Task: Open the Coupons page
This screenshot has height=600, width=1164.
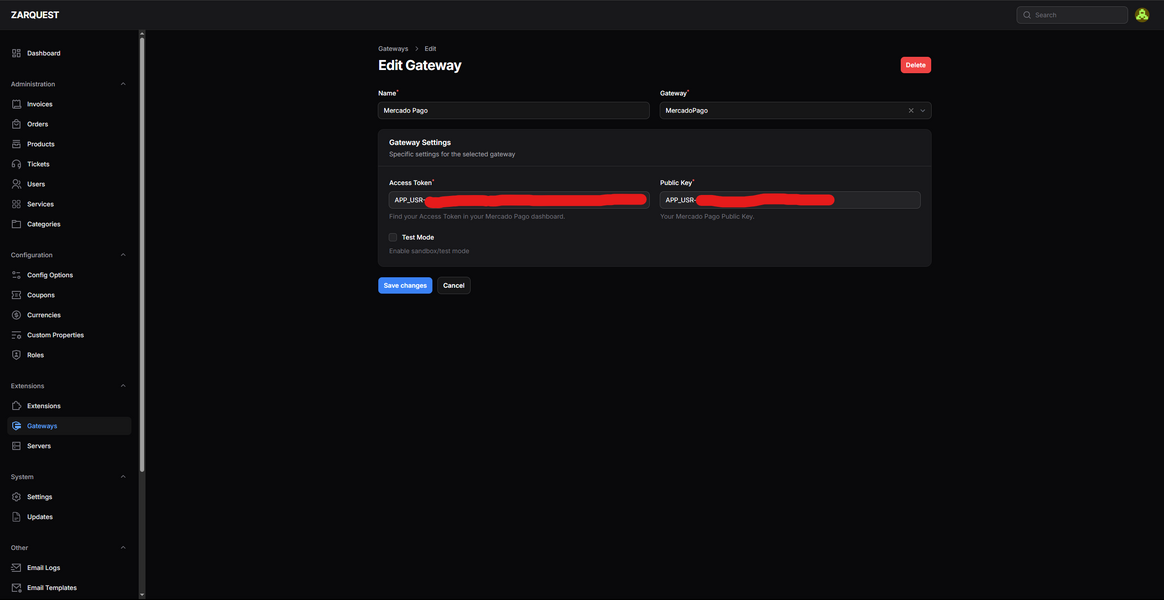Action: [69, 295]
